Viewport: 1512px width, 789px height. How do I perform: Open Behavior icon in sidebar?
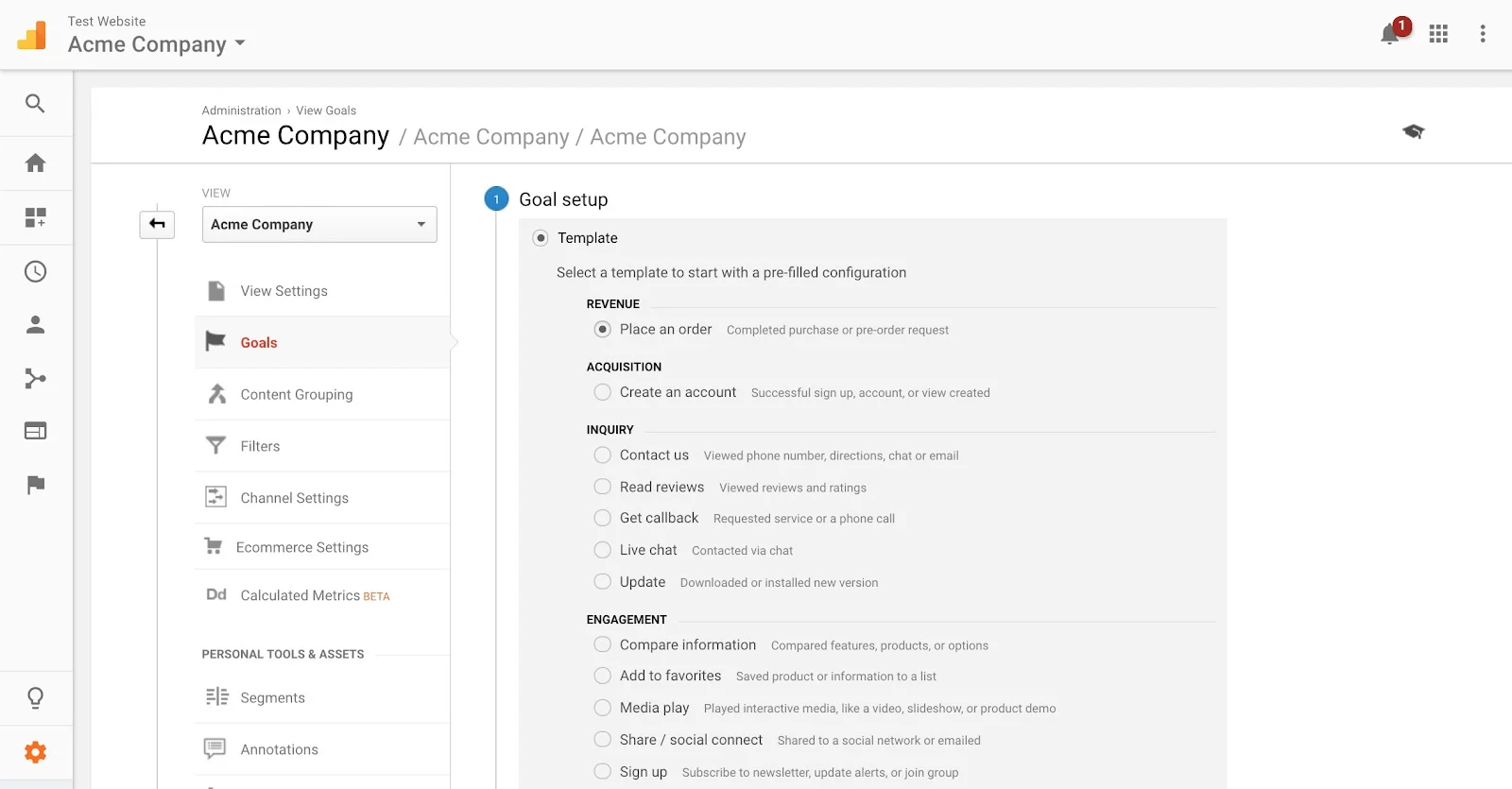coord(35,431)
